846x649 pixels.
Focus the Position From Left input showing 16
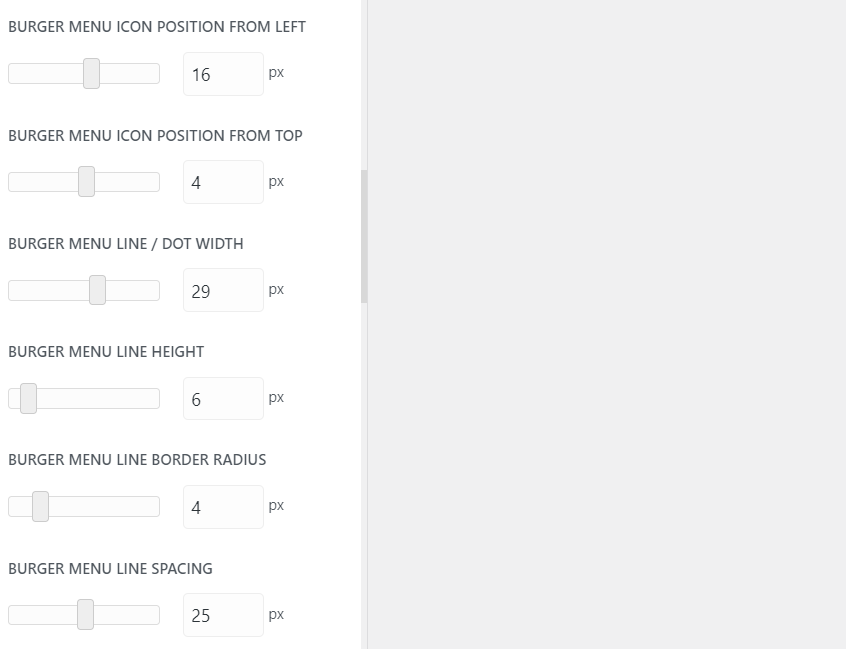coord(223,74)
